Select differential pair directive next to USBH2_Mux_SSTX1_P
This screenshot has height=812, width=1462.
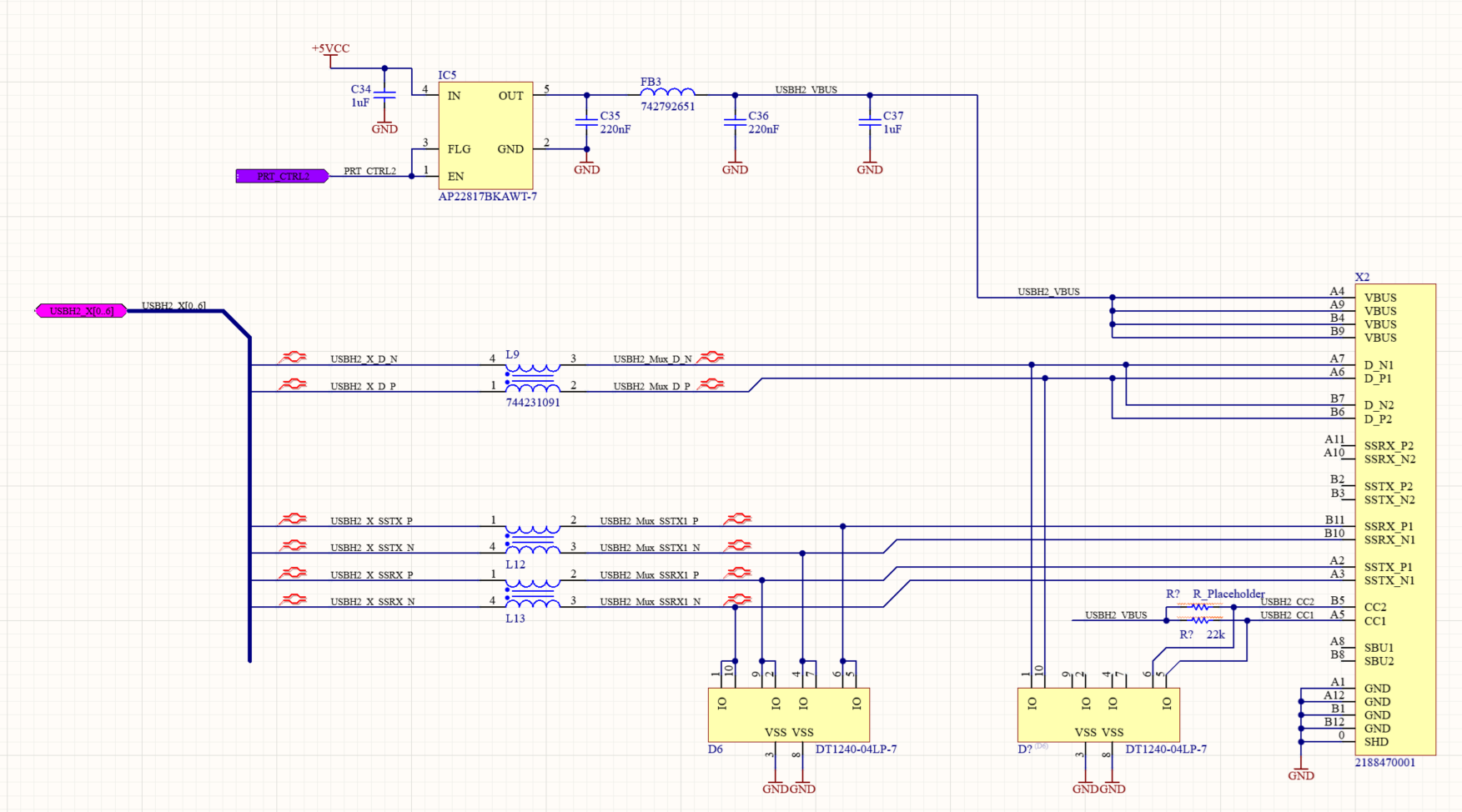(737, 519)
